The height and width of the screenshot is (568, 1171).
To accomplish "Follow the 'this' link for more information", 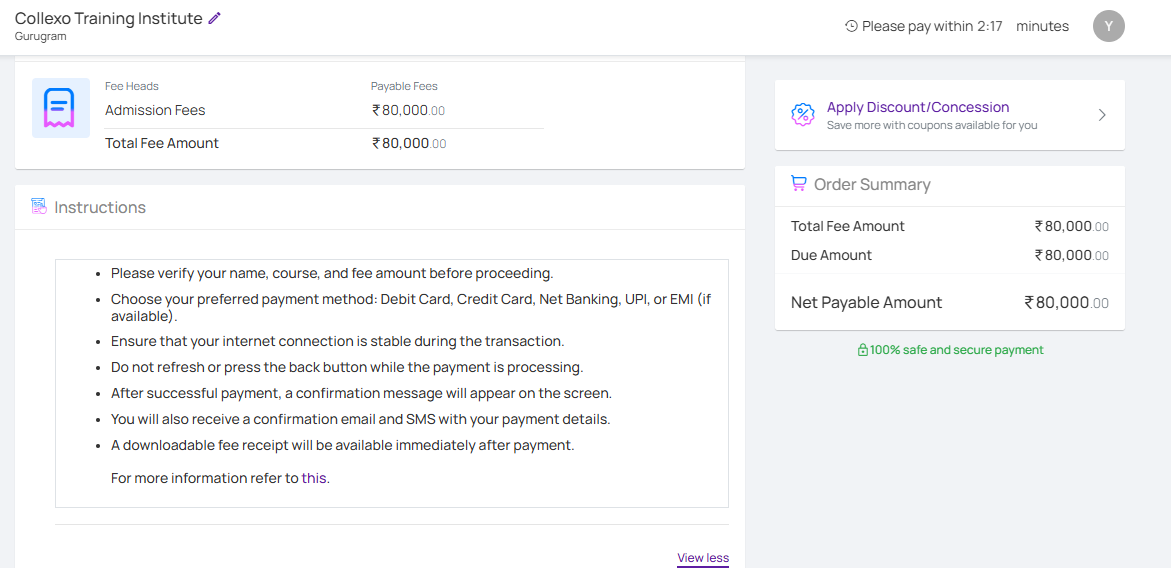I will point(314,478).
